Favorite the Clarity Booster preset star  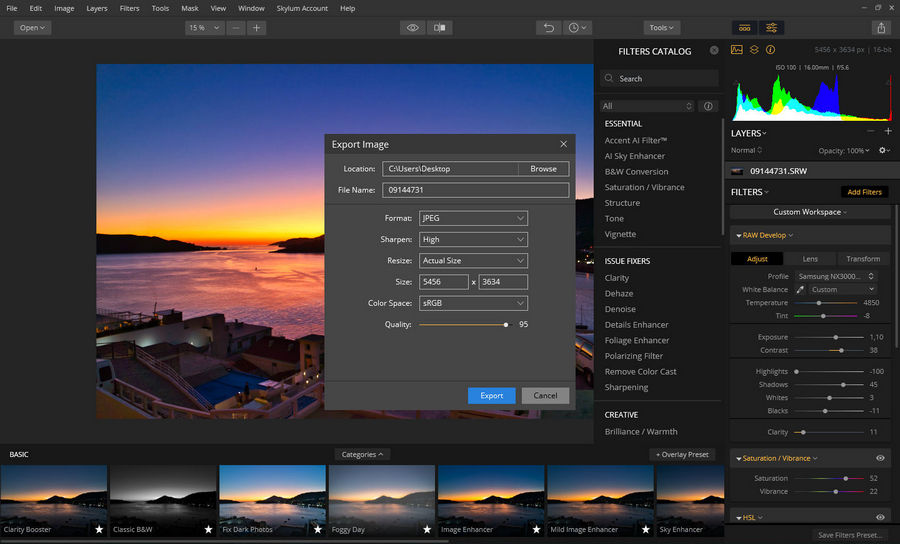coord(99,529)
